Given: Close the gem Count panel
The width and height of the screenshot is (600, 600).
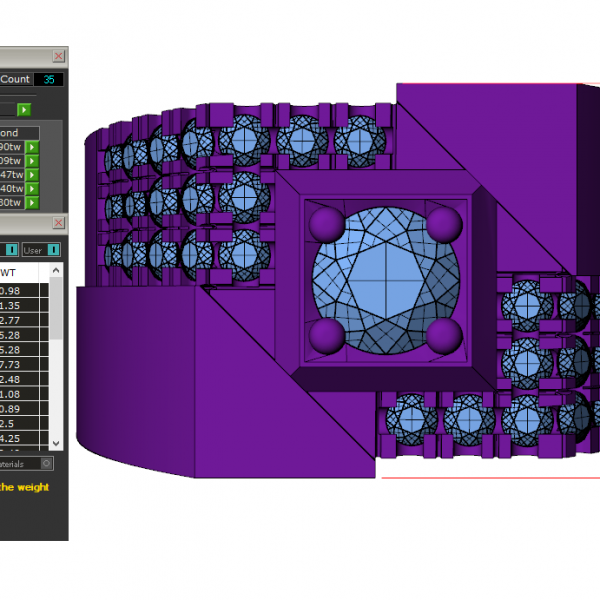Looking at the screenshot, I should click(58, 57).
